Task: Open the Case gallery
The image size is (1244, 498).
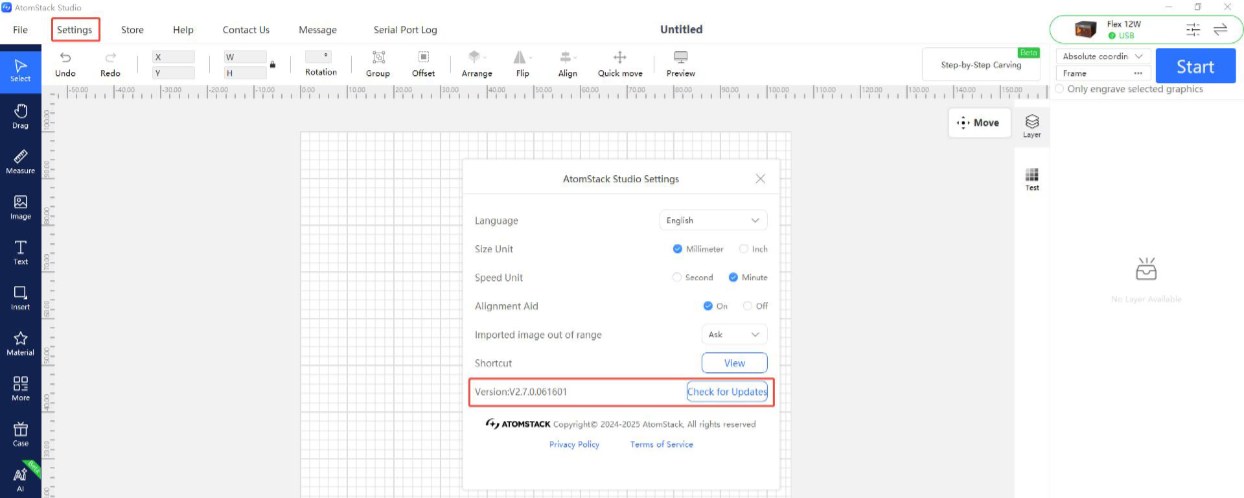Action: click(x=20, y=434)
